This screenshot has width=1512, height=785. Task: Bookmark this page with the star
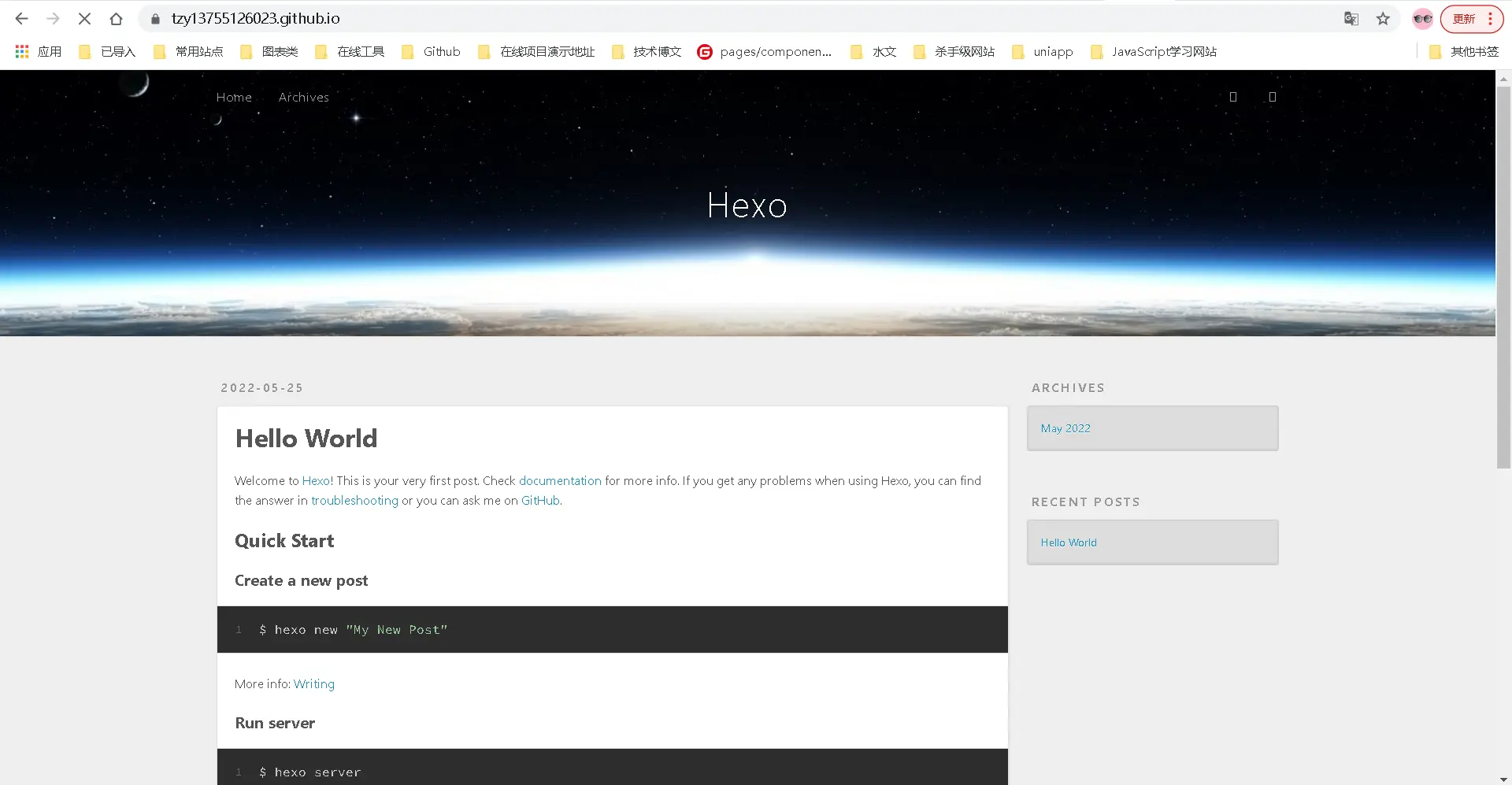[1383, 18]
